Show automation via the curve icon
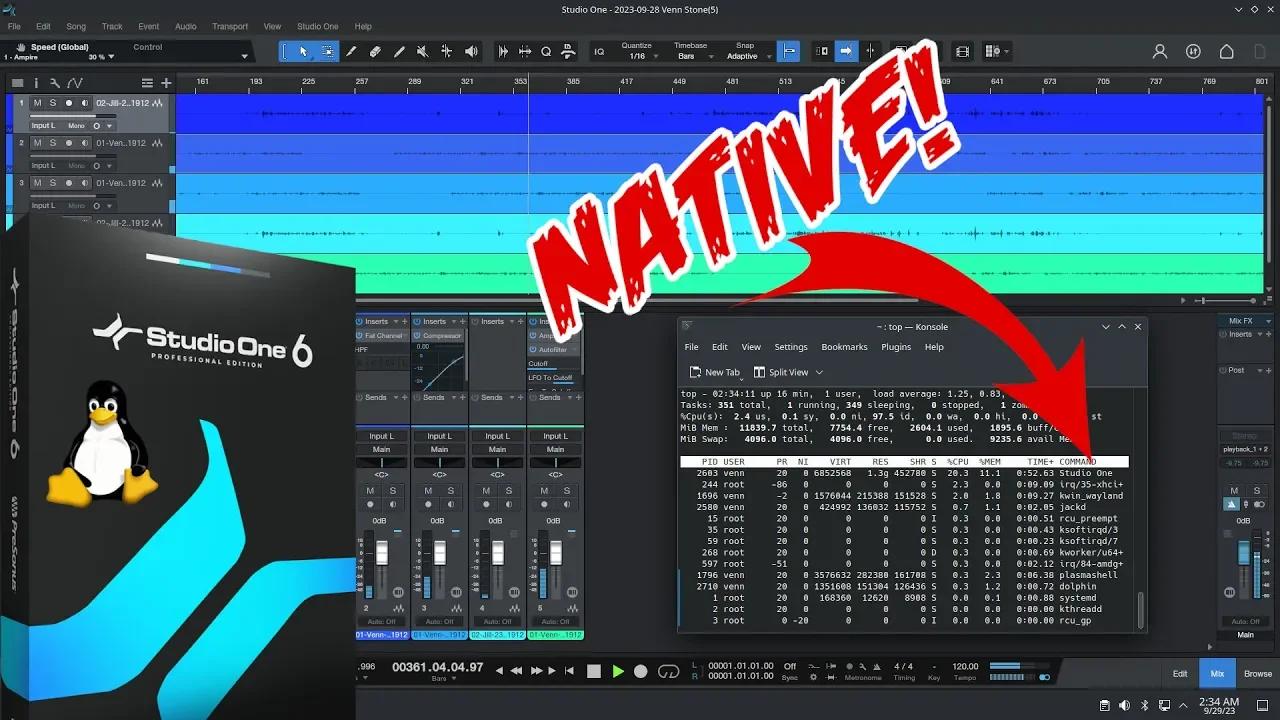 (74, 83)
